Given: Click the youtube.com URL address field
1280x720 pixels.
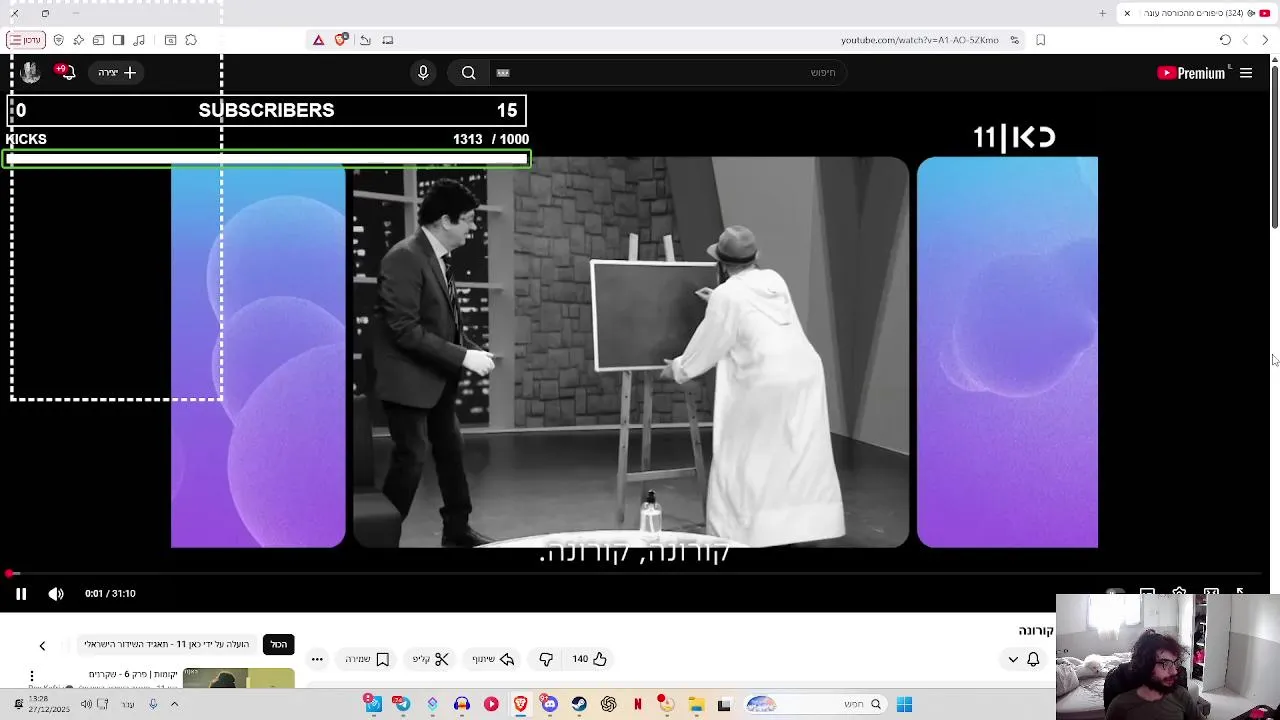Looking at the screenshot, I should [919, 40].
